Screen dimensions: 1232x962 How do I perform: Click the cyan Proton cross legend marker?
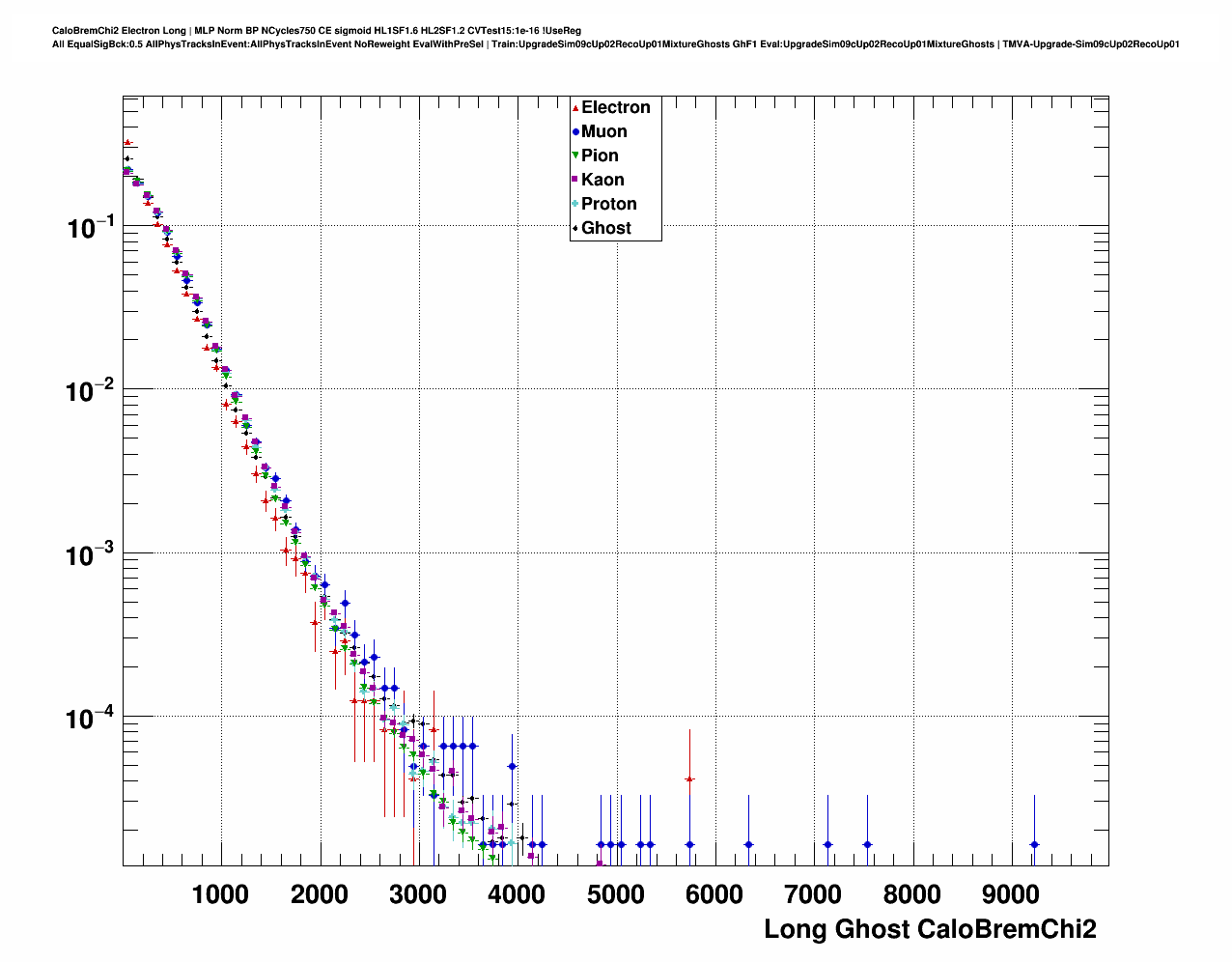[x=575, y=204]
